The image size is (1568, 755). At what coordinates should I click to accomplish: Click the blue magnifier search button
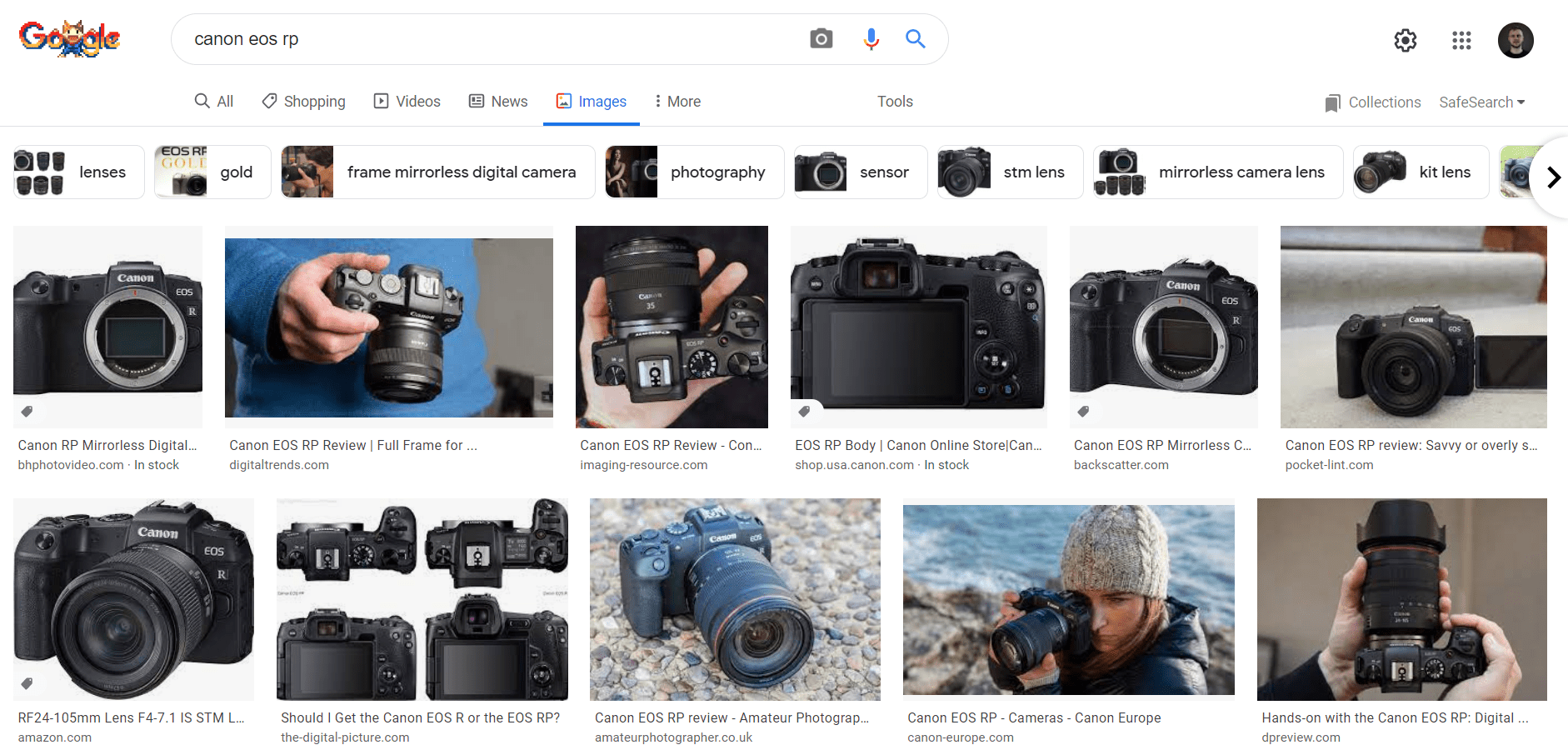click(915, 38)
